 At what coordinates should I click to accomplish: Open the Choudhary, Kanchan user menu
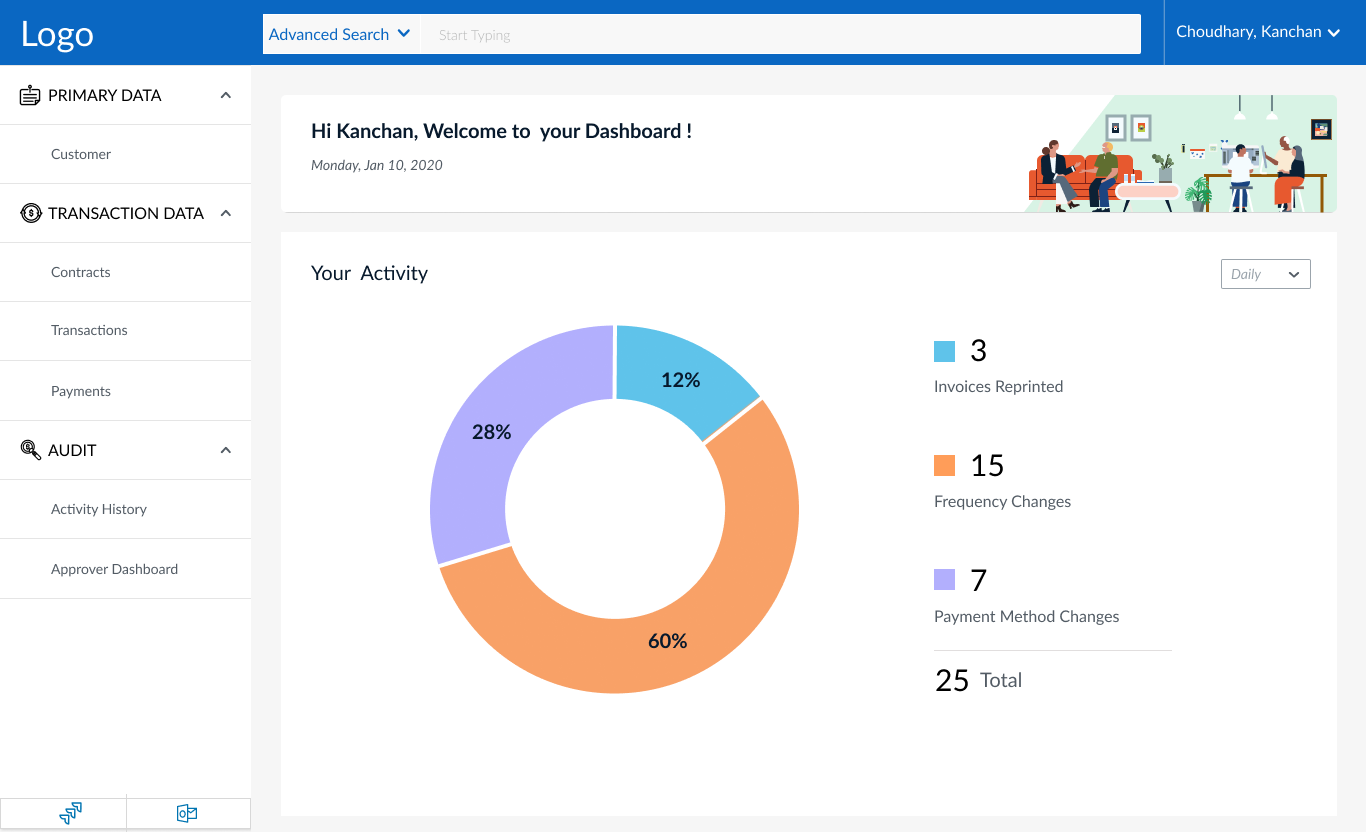(x=1258, y=32)
